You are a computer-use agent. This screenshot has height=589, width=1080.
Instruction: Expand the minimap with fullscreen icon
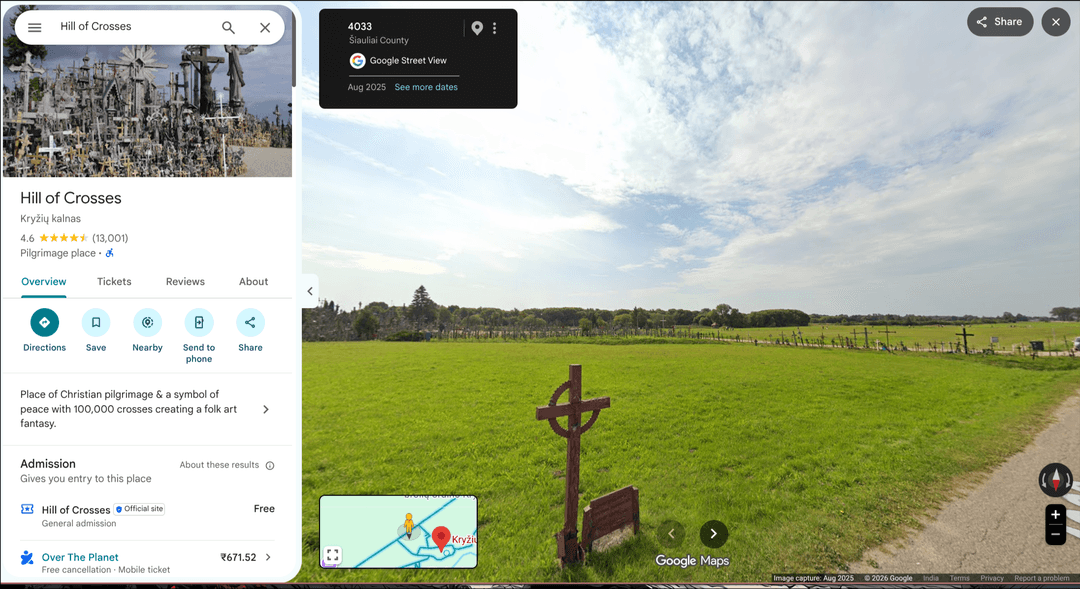point(333,555)
